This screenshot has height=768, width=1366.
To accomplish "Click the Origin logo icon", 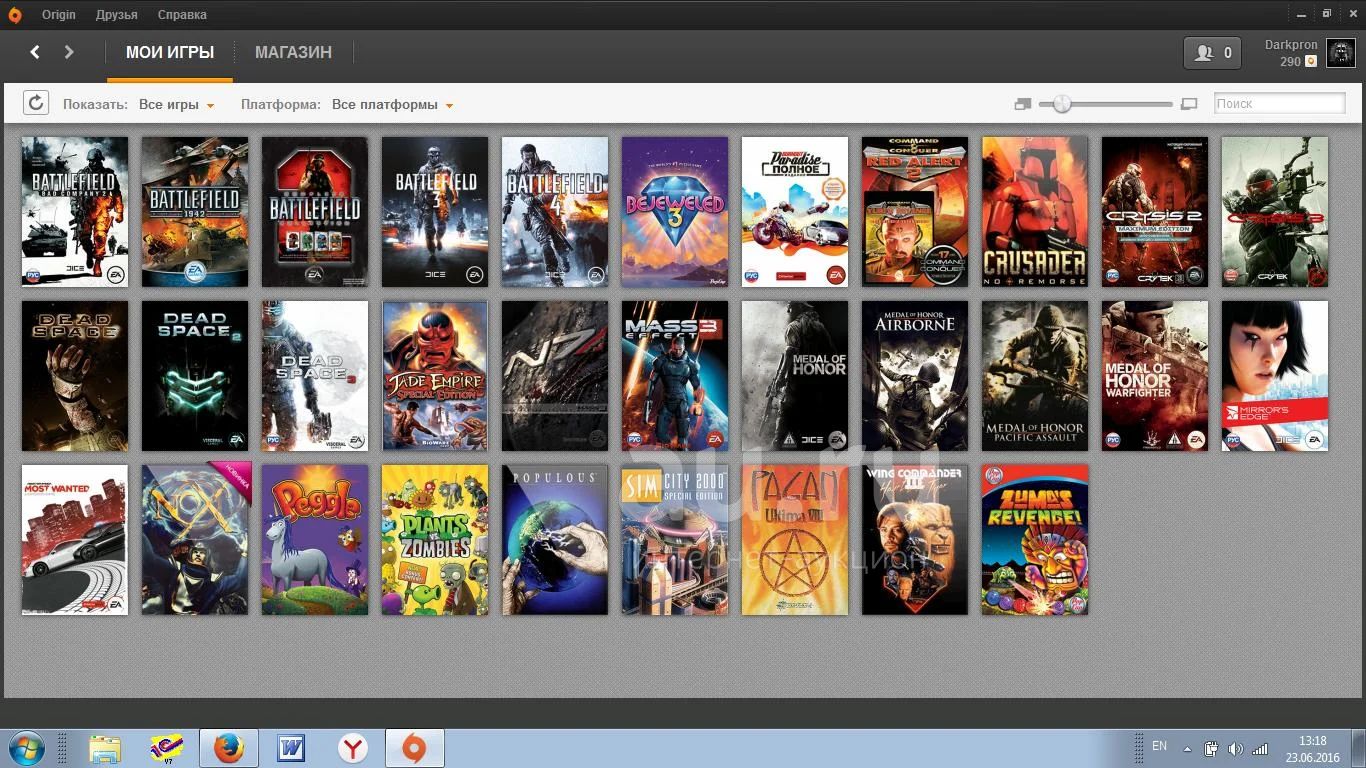I will [x=15, y=15].
